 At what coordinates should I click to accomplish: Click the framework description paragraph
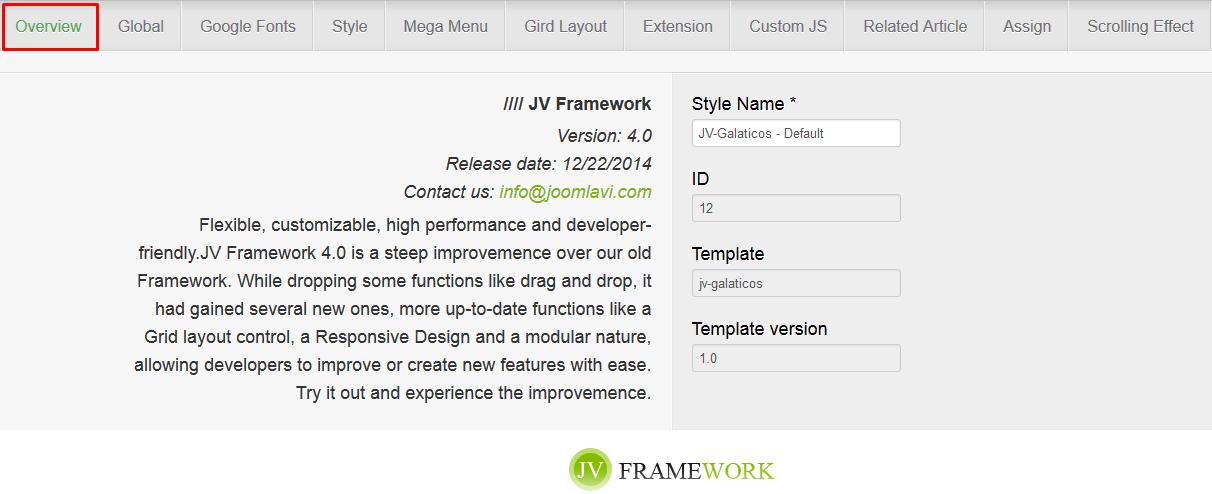(x=393, y=308)
